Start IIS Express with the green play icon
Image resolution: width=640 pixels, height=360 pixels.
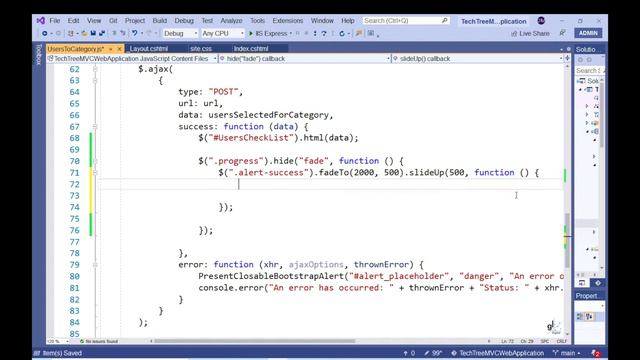click(251, 33)
